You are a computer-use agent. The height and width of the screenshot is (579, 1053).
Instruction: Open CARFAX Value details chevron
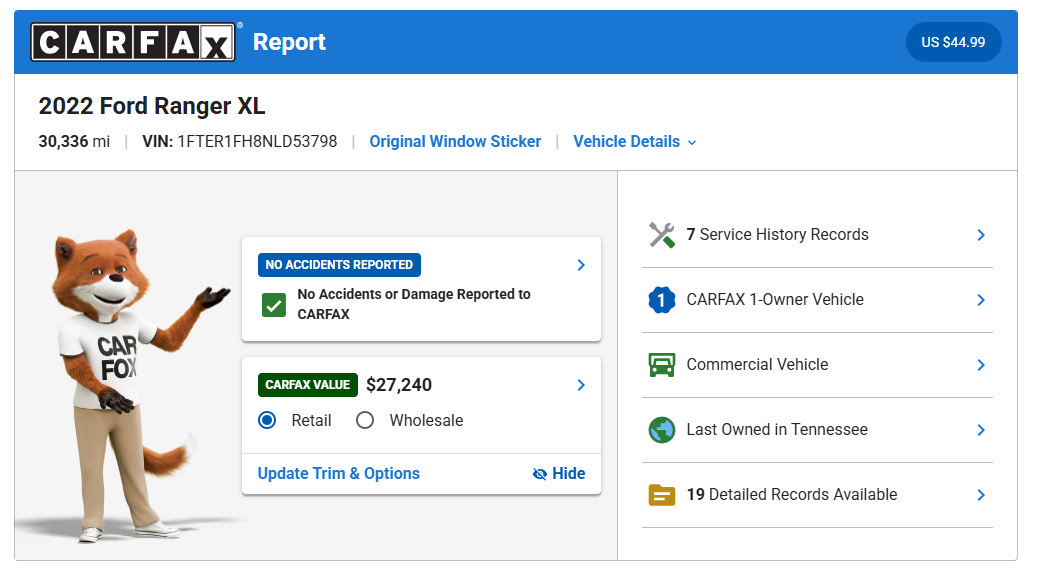[581, 385]
